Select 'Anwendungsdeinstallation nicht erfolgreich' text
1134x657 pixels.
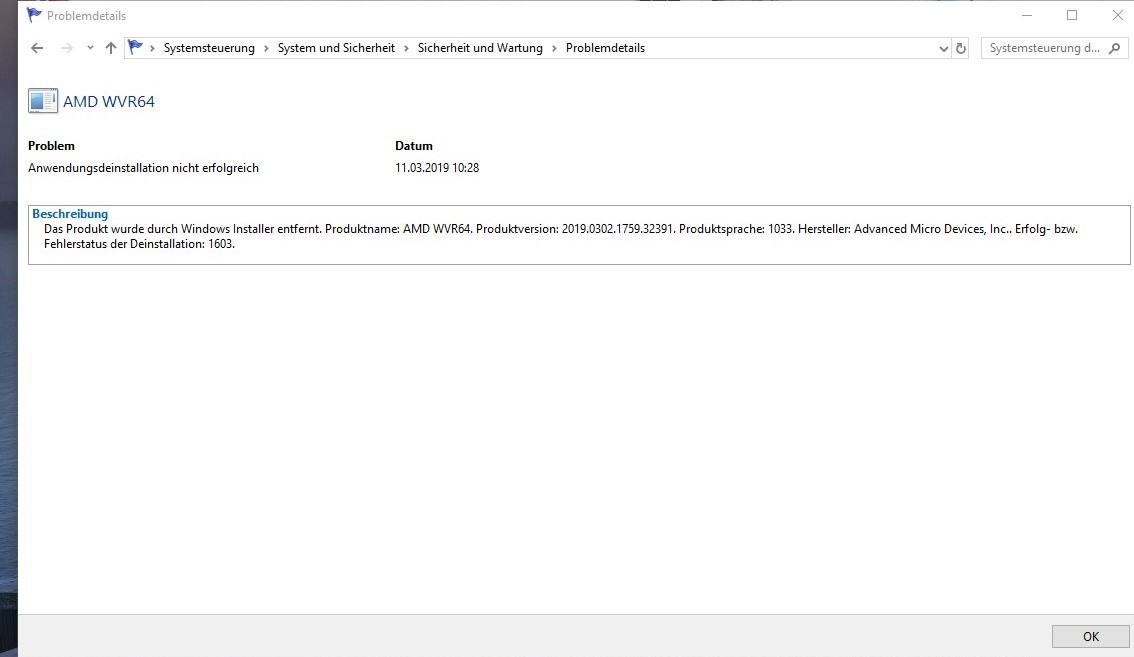coord(143,168)
